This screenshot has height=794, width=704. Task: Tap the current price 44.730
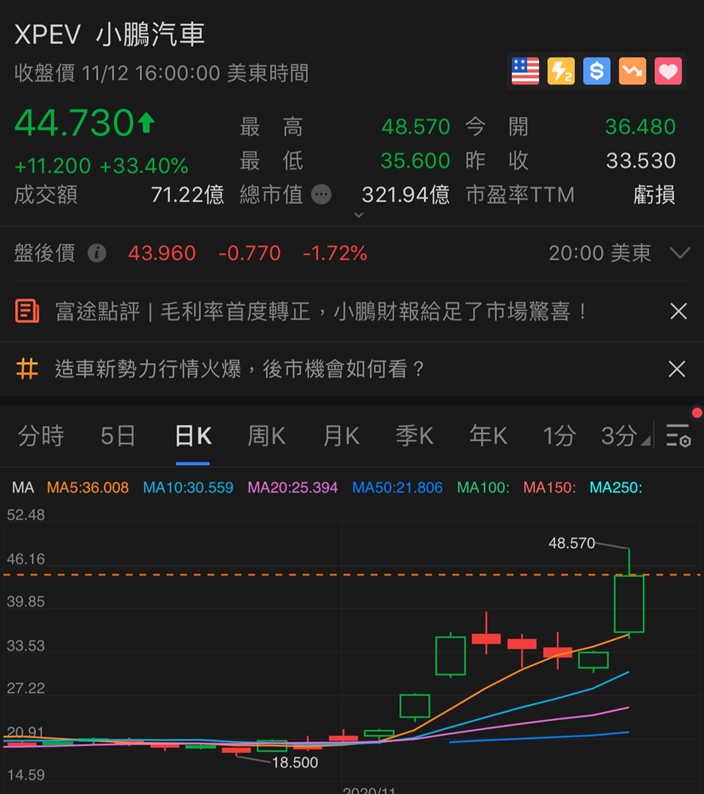pyautogui.click(x=74, y=123)
